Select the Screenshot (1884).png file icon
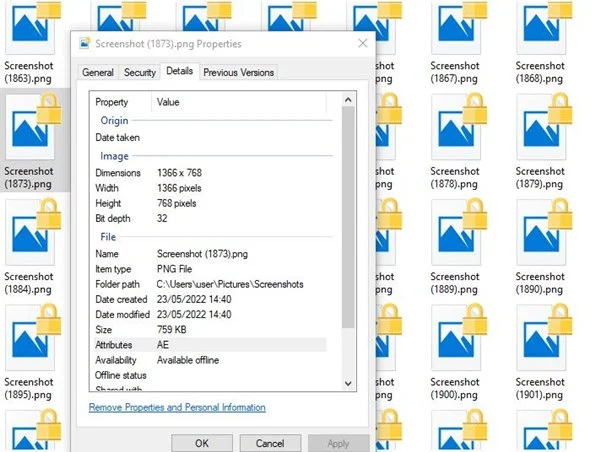600x452 pixels. [x=31, y=232]
